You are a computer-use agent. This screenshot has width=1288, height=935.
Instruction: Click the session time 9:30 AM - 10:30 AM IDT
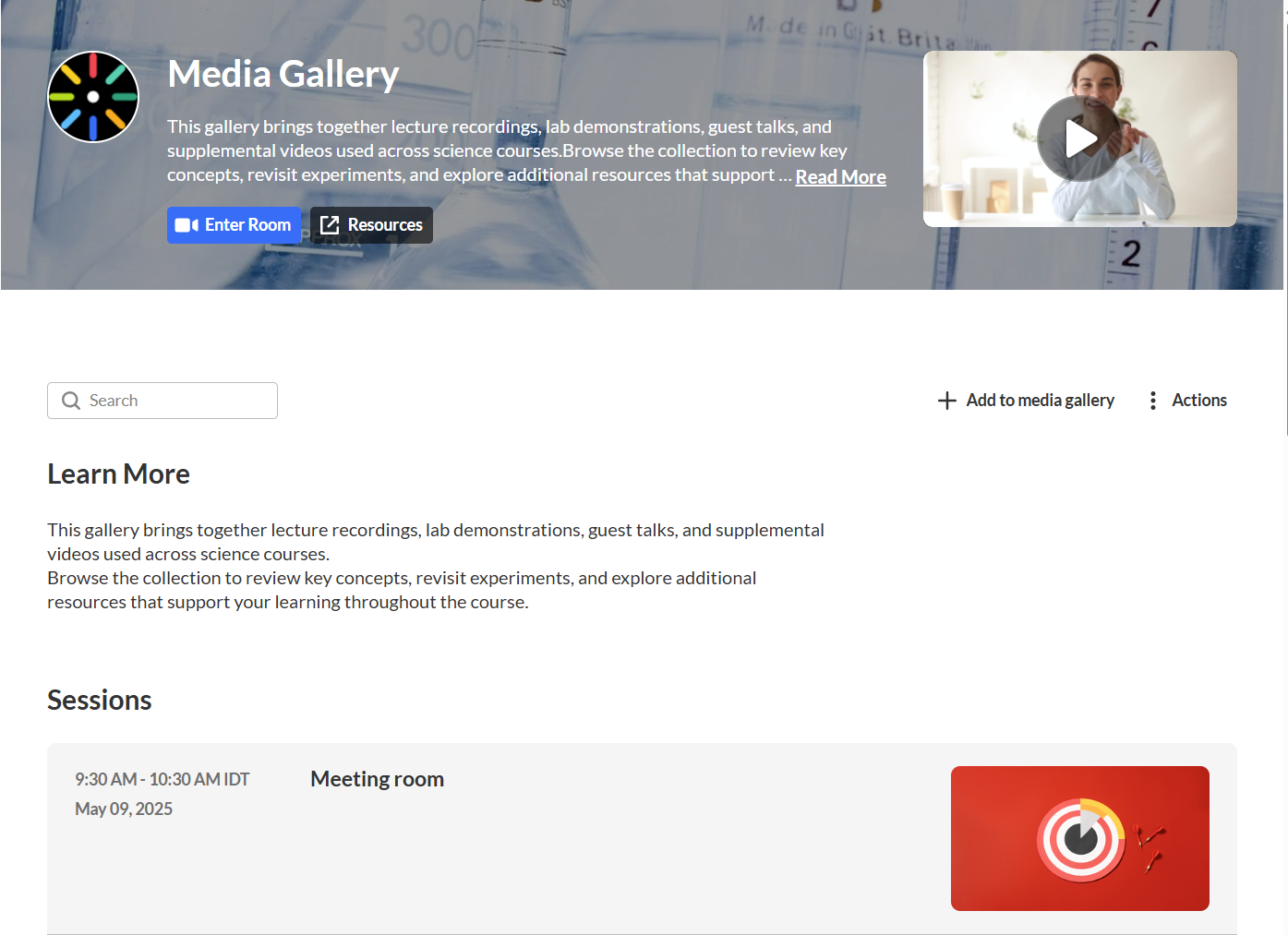click(x=163, y=779)
